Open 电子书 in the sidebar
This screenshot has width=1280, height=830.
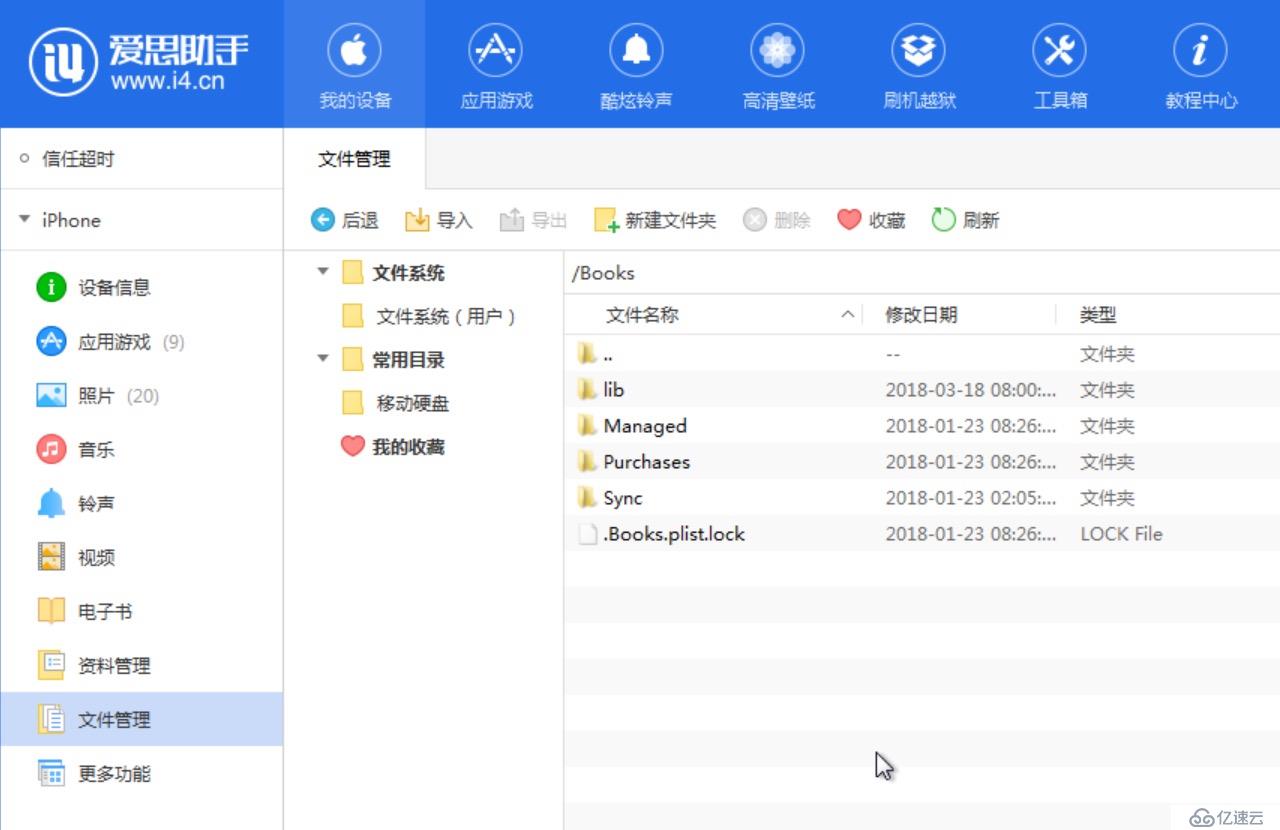[x=141, y=612]
